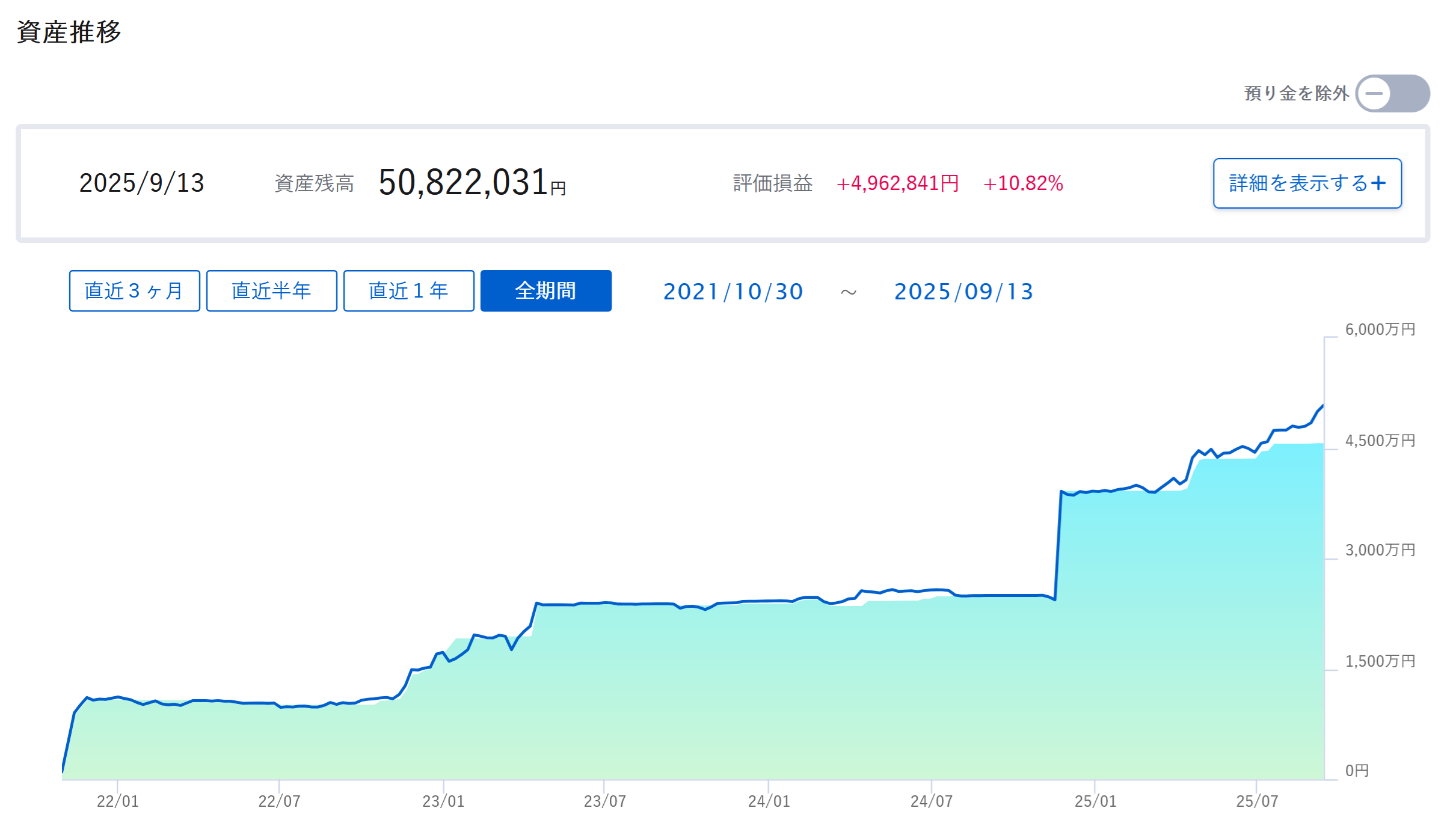Switch to the 直近１年 period
The height and width of the screenshot is (826, 1456).
tap(408, 291)
